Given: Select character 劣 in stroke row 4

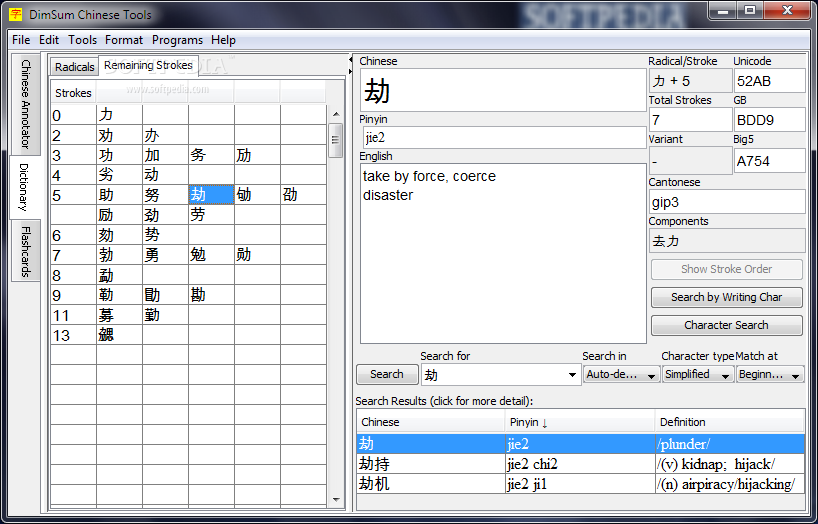Looking at the screenshot, I should pos(119,175).
